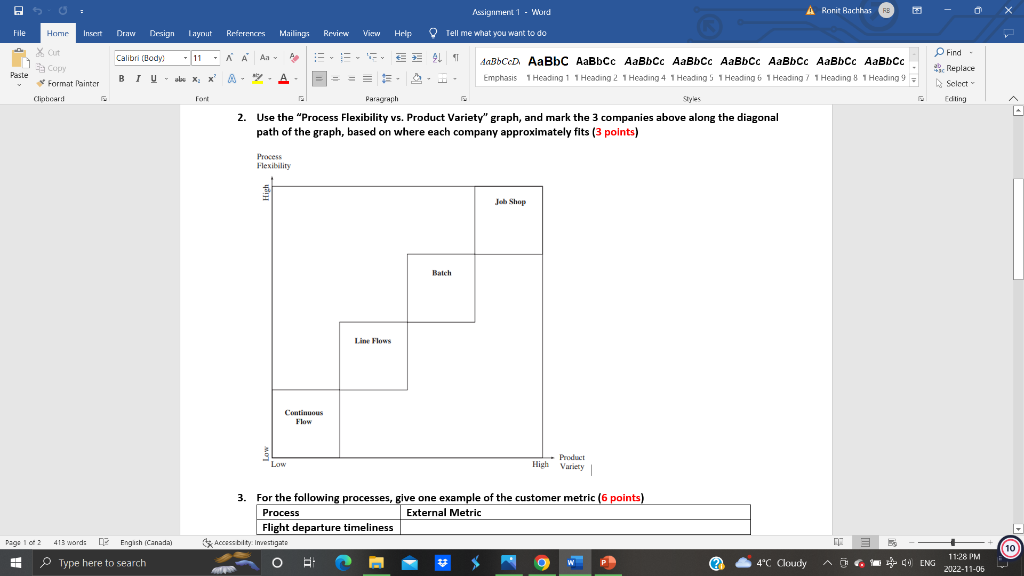
Task: Show paragraph marks with pilcrow icon
Action: [456, 57]
